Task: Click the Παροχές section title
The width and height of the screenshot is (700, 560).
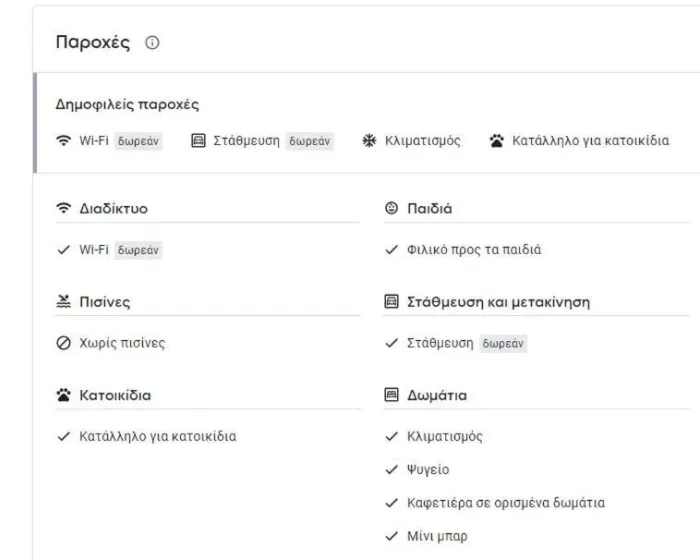Action: coord(92,43)
